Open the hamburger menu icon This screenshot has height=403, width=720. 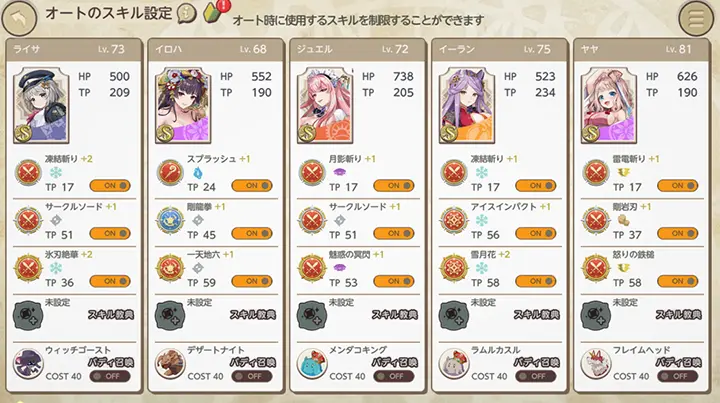(x=696, y=19)
